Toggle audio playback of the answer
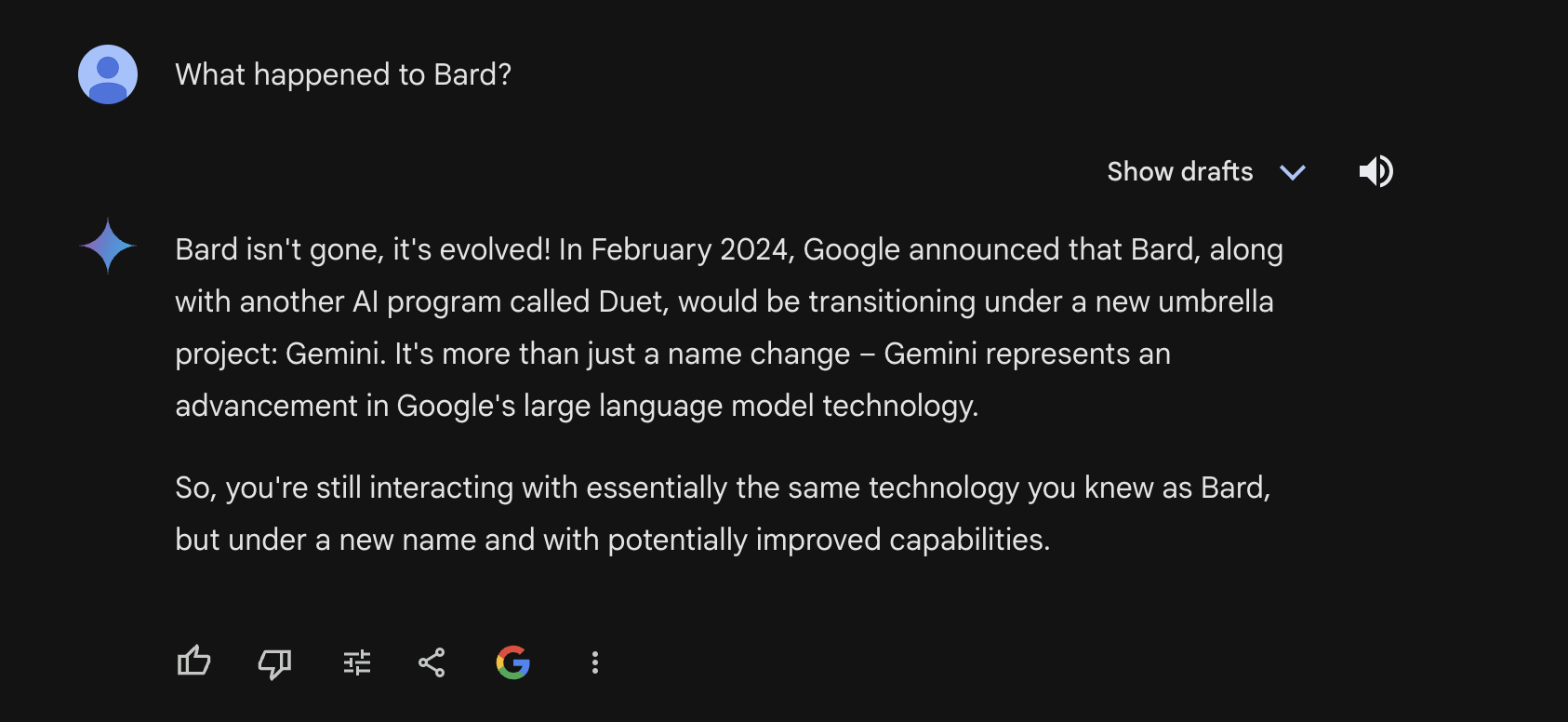The image size is (1568, 722). point(1375,171)
